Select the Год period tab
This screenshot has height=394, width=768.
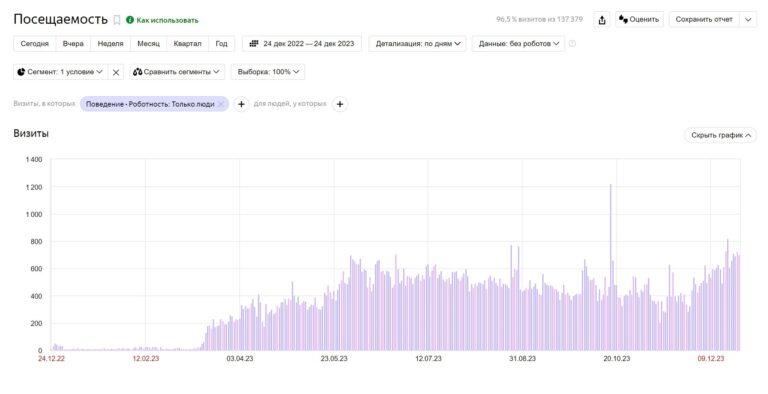pyautogui.click(x=221, y=44)
